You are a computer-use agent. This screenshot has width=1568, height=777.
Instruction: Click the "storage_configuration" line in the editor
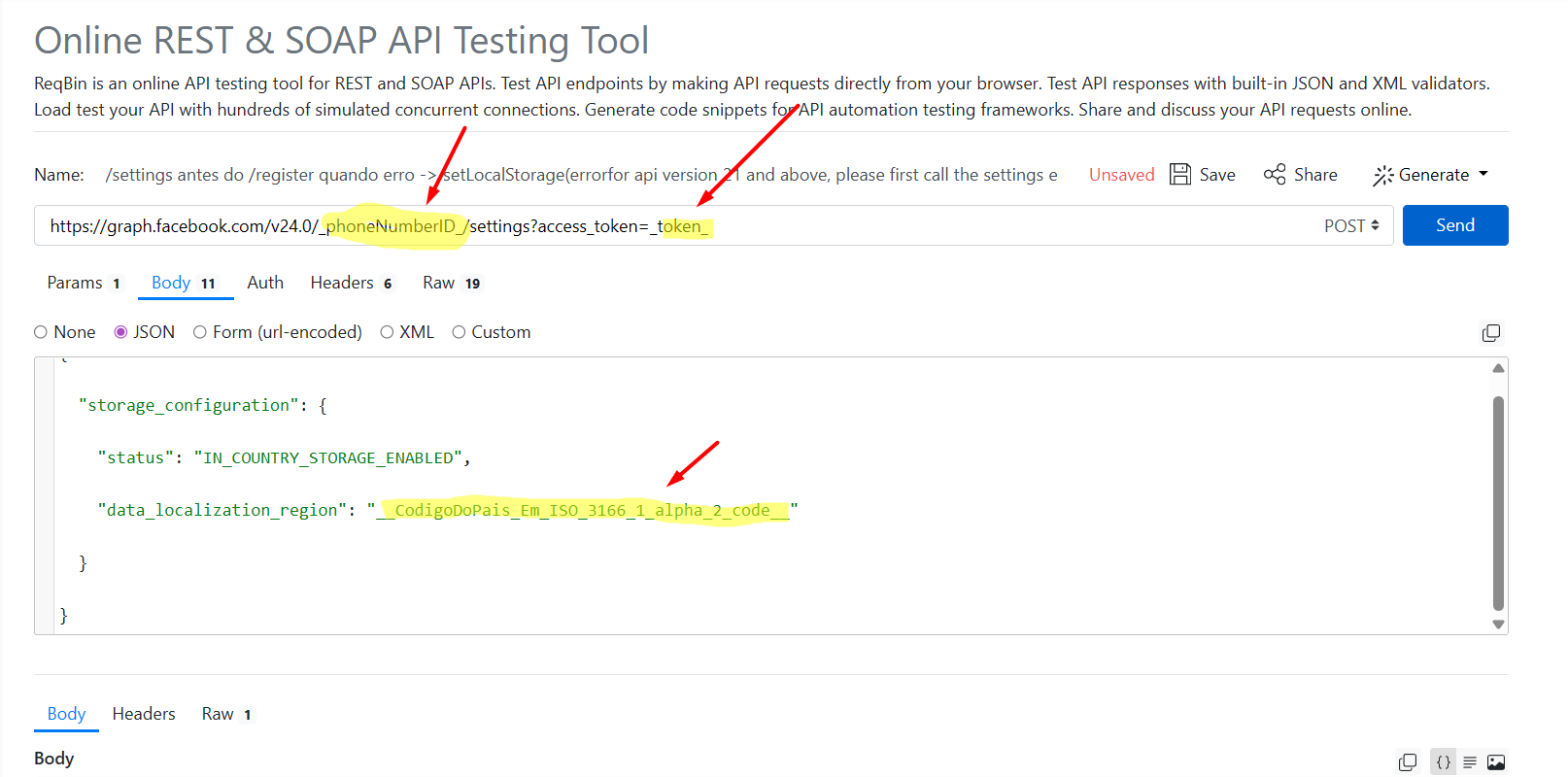point(202,405)
